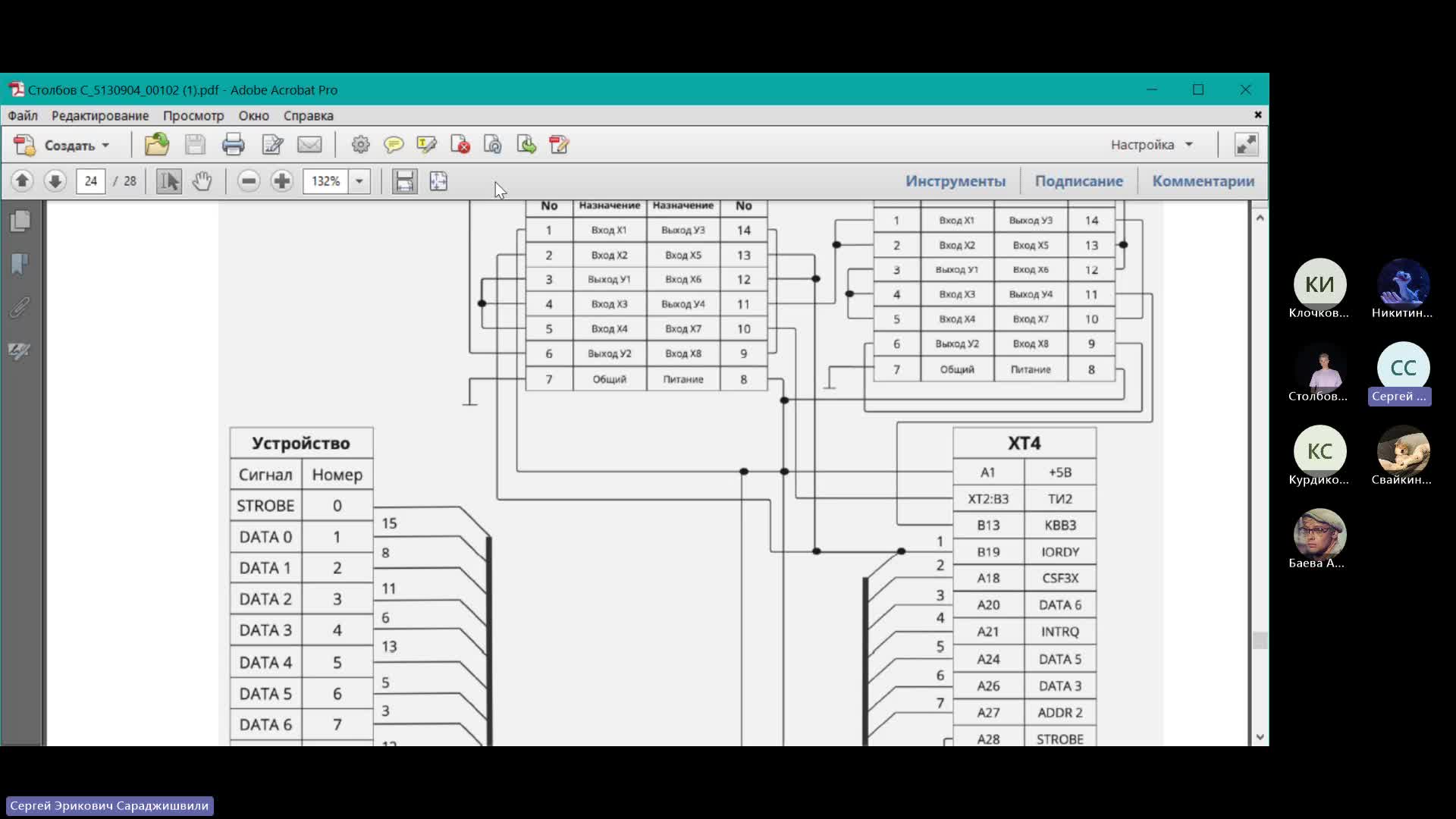
Task: Select participant Курдико KC avatar
Action: point(1319,451)
